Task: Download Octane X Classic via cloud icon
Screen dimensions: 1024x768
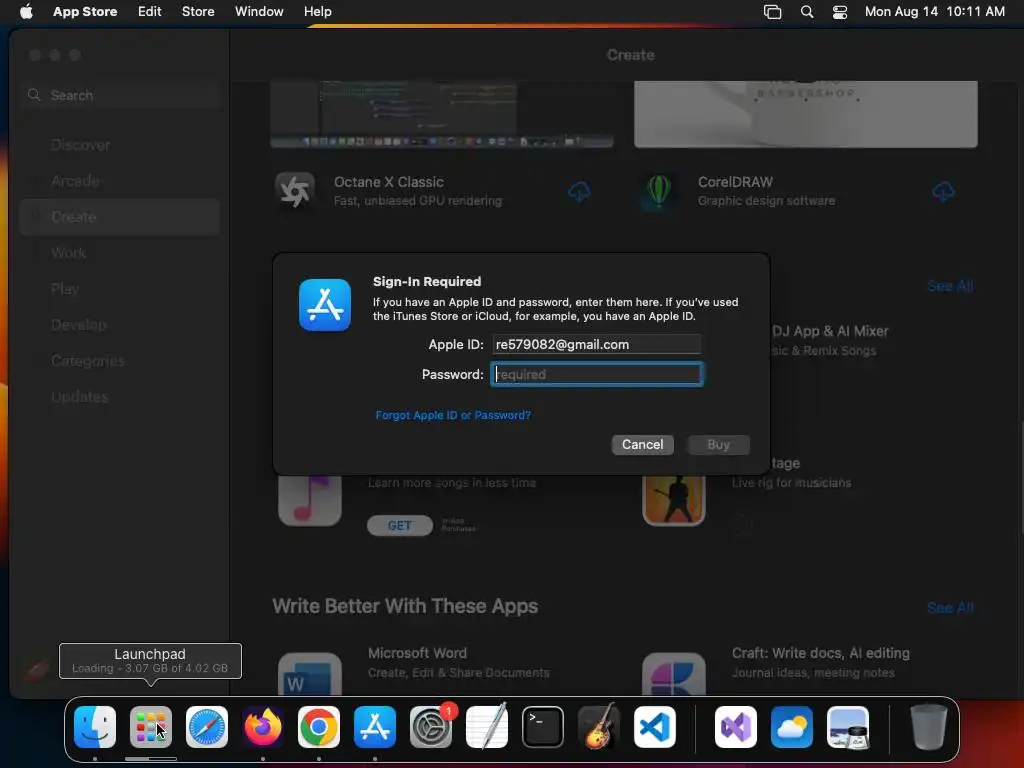Action: pos(579,191)
